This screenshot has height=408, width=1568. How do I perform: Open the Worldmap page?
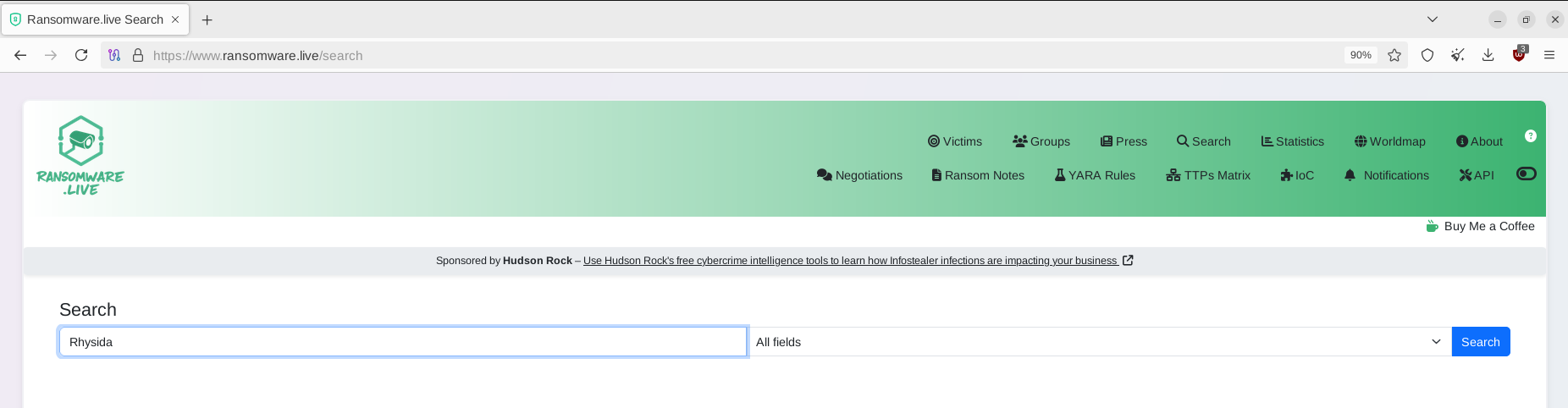point(1390,141)
